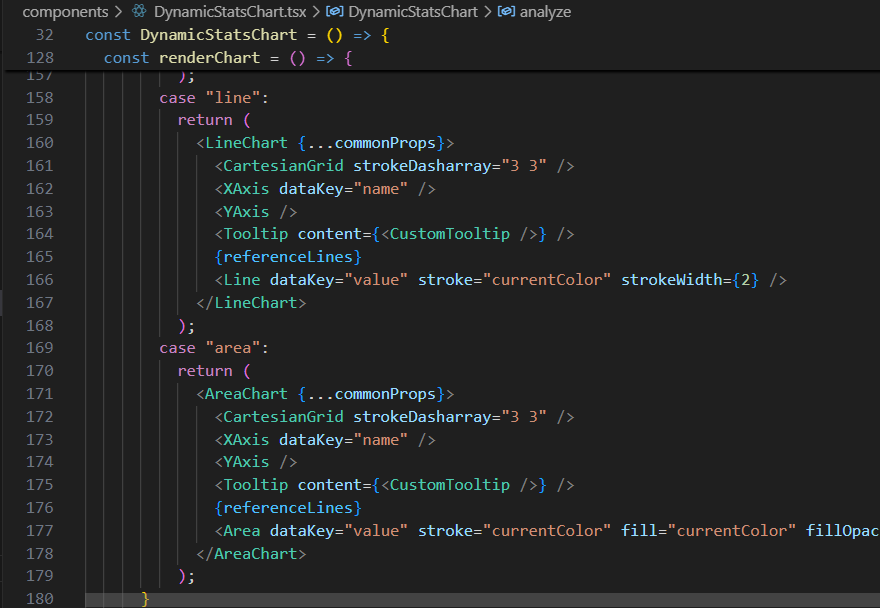Click line number 180 in gutter
The height and width of the screenshot is (608, 880).
tap(40, 598)
